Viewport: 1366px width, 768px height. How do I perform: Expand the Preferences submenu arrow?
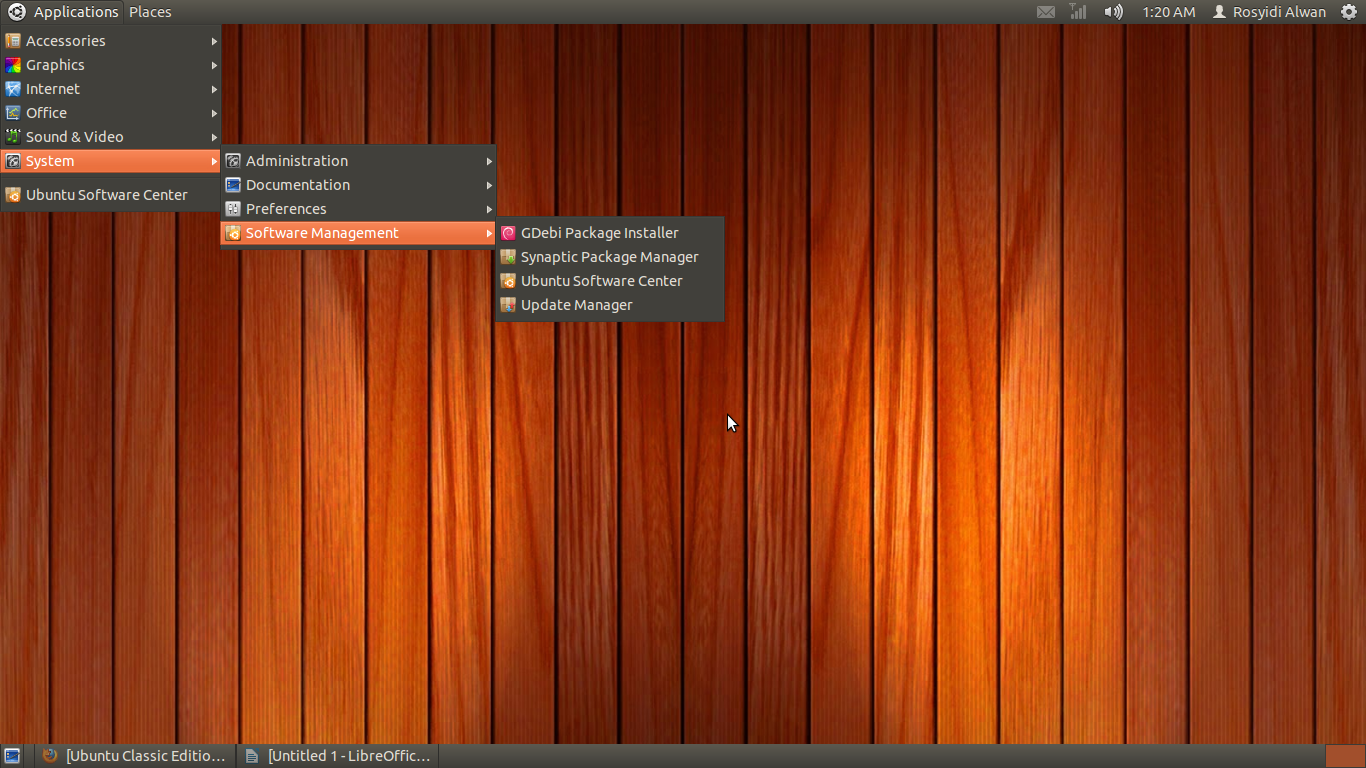tap(490, 209)
